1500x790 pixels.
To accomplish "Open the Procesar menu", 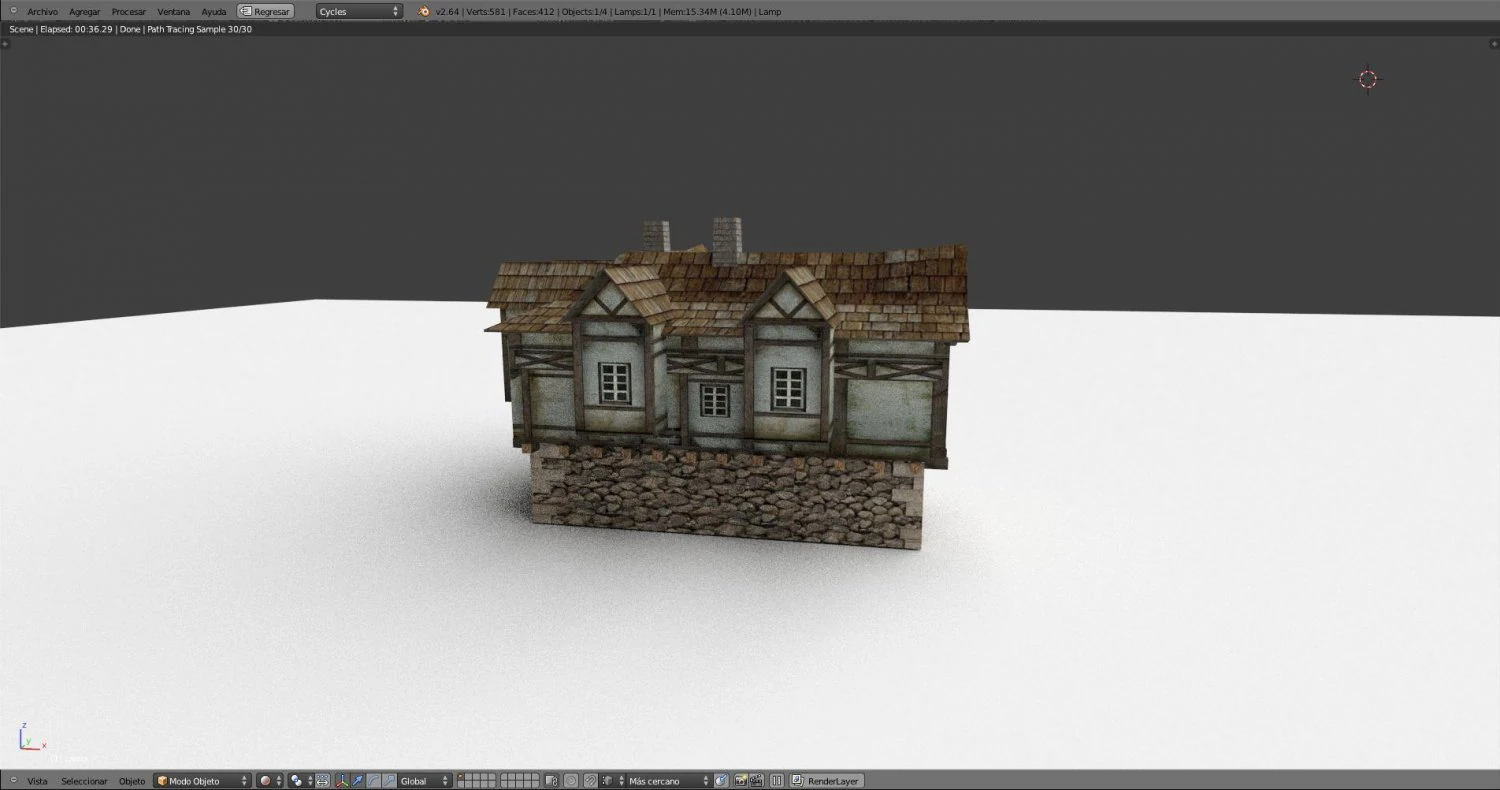I will point(128,11).
